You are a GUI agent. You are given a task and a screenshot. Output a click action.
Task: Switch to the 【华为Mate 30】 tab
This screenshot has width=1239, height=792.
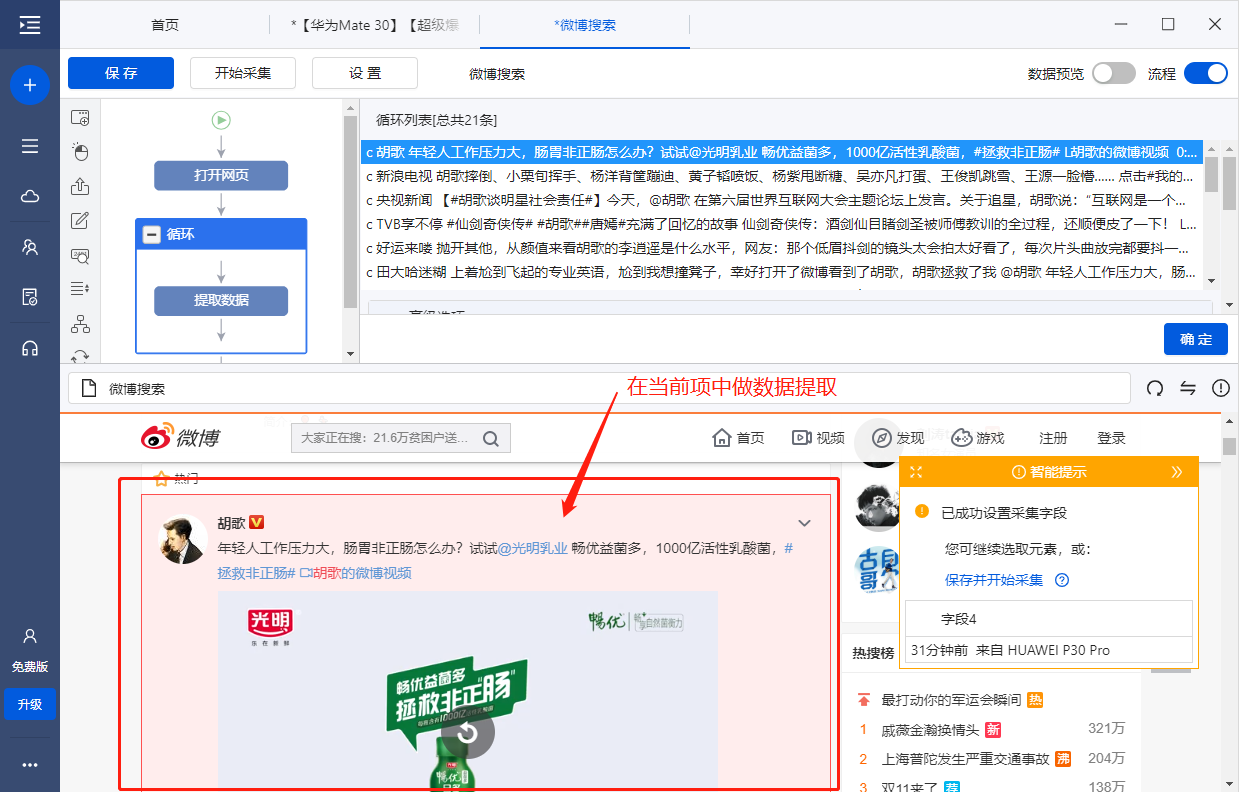(x=375, y=25)
